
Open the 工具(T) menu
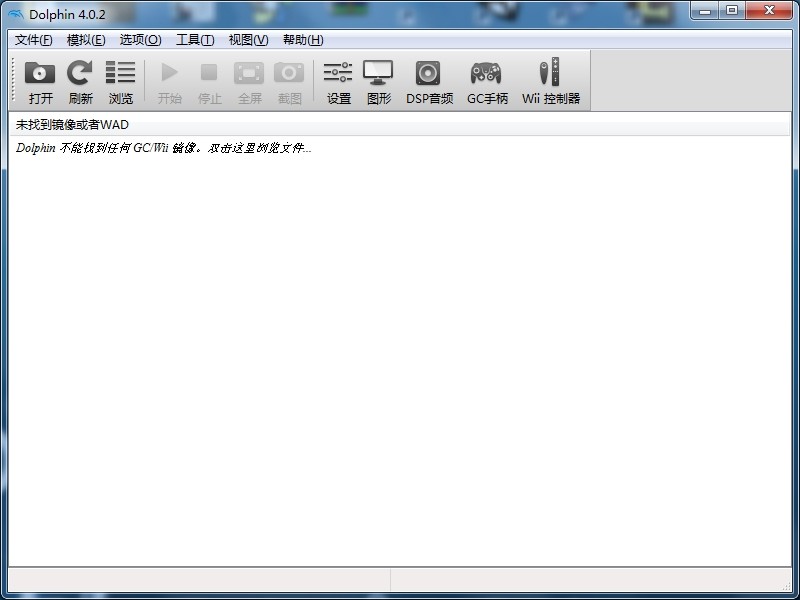click(195, 40)
